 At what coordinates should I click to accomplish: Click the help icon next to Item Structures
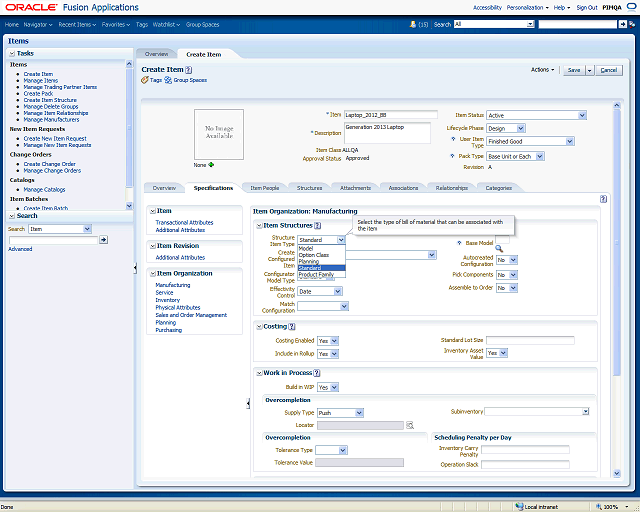[x=316, y=226]
